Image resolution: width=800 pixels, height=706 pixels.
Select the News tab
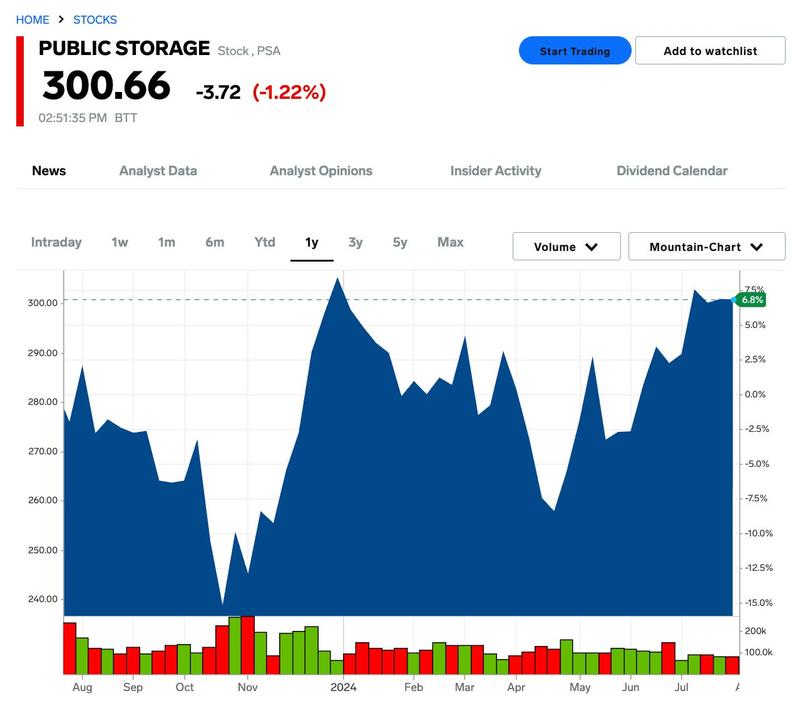point(49,171)
